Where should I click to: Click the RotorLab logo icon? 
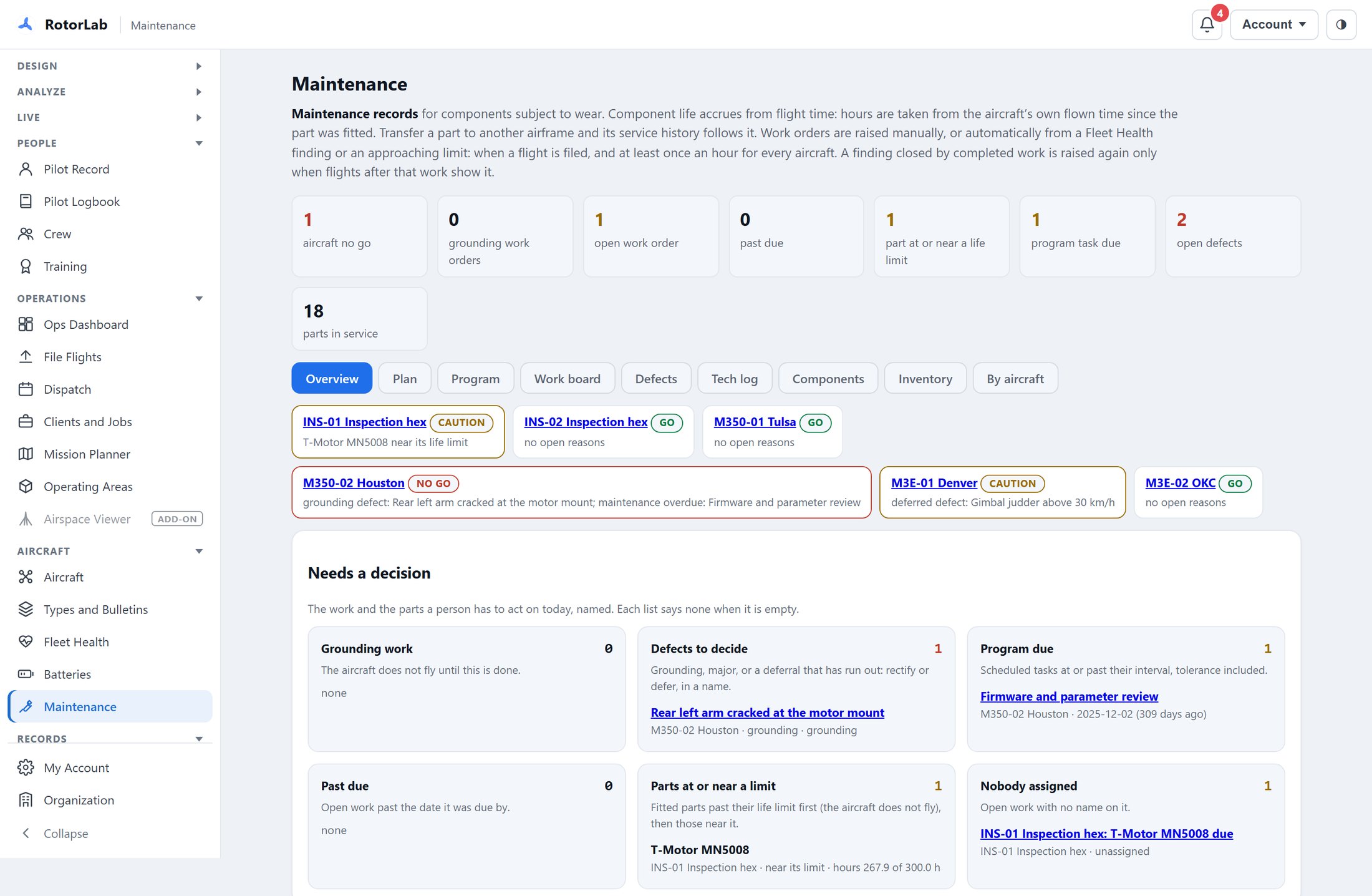[25, 24]
